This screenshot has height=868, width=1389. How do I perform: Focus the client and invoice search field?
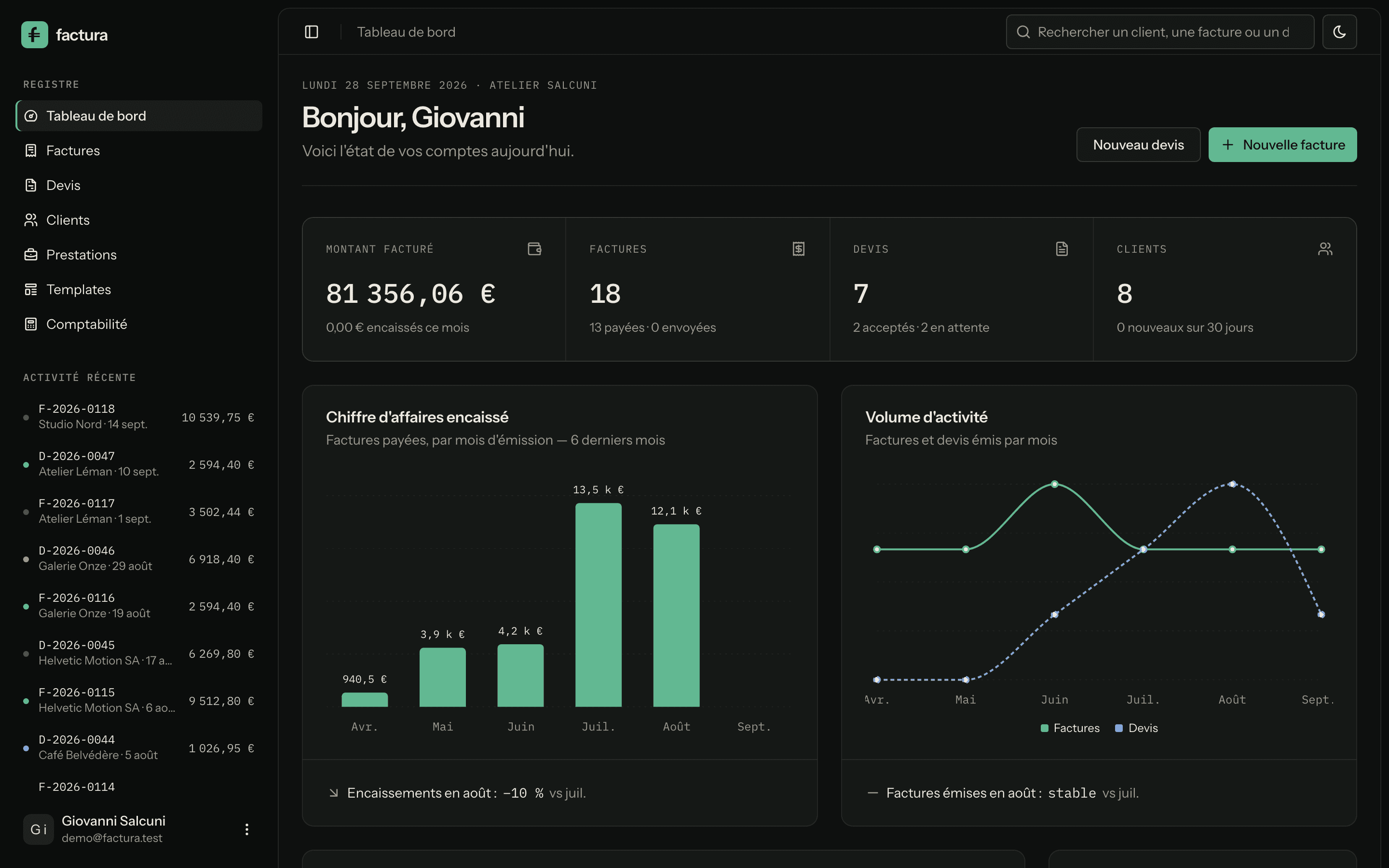click(1160, 32)
